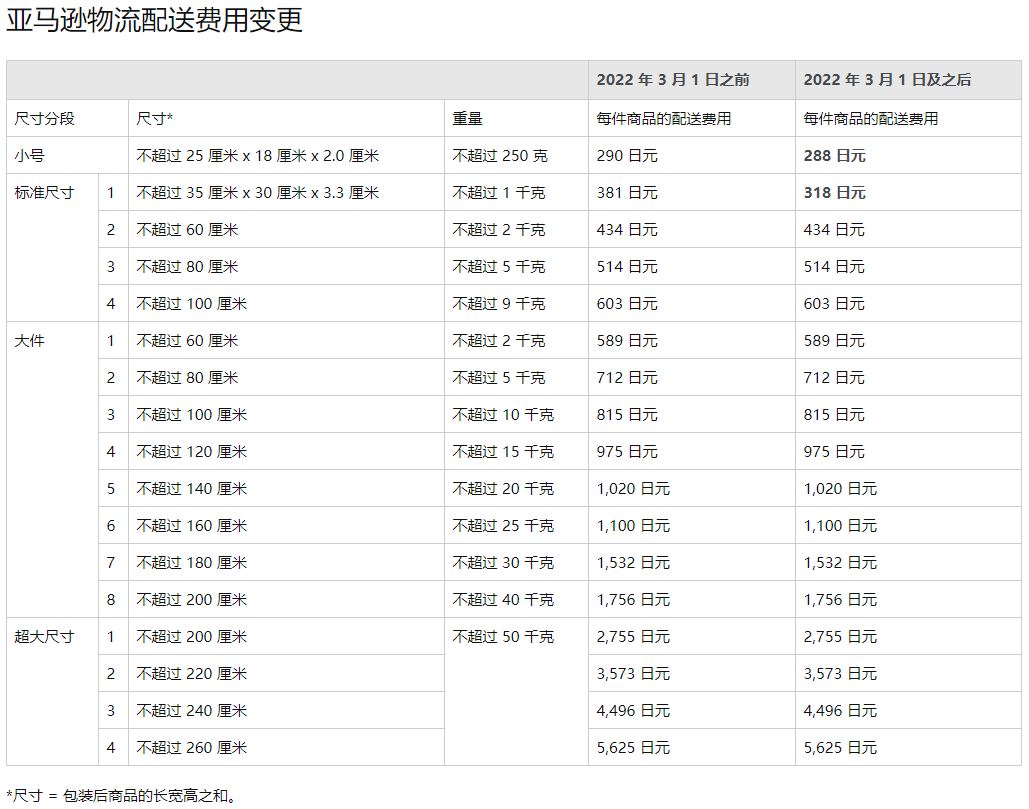This screenshot has height=809, width=1029.
Task: Click the bold 288 日元 fee cell
Action: pyautogui.click(x=834, y=156)
